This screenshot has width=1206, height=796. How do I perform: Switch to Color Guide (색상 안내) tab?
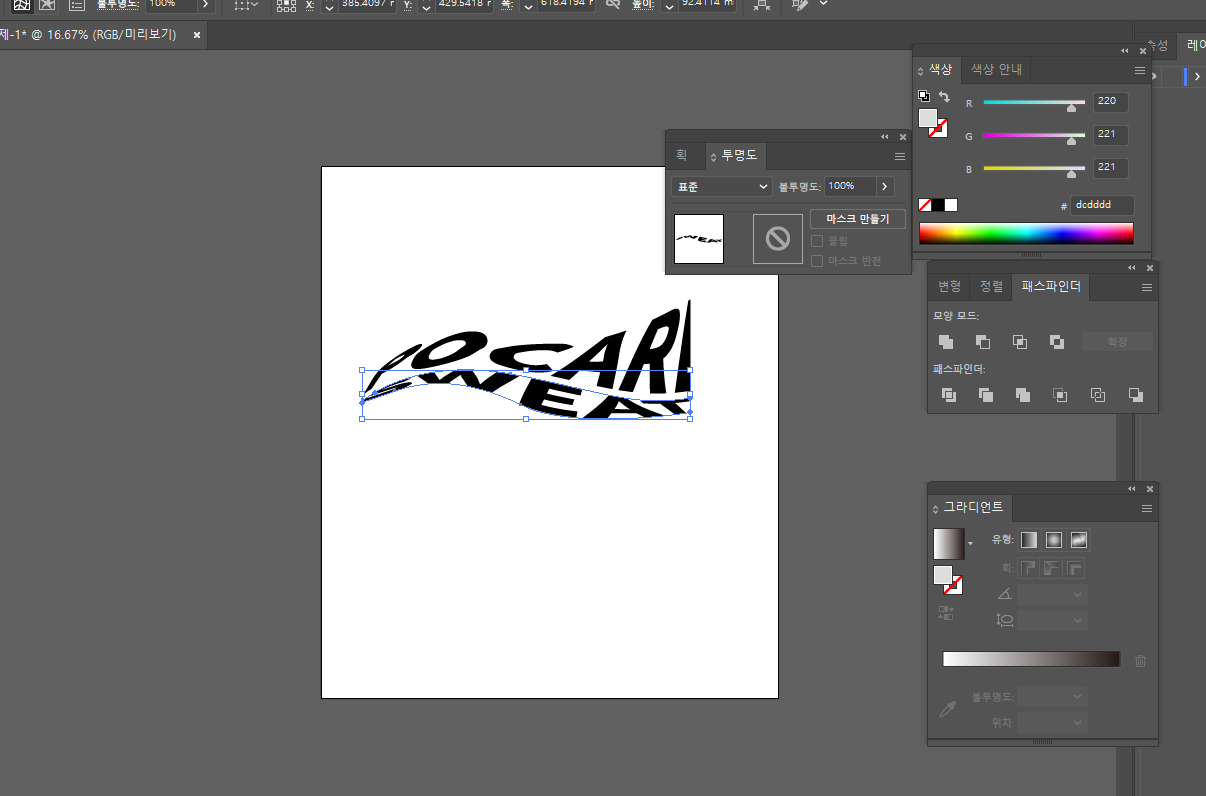tap(996, 70)
